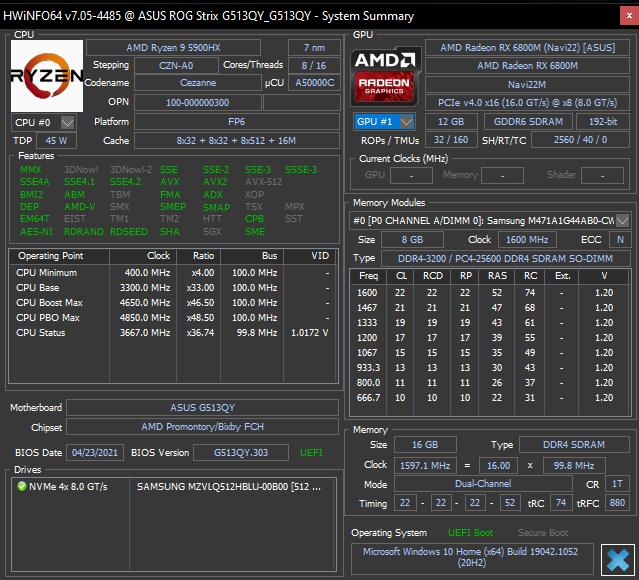
Task: Click the ECC value N field
Action: [x=620, y=240]
